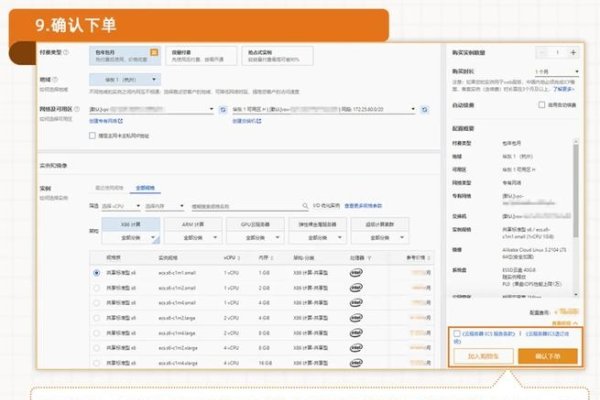This screenshot has height=400, width=600.
Task: Open the learn more link about ICP
Action: pyautogui.click(x=564, y=89)
